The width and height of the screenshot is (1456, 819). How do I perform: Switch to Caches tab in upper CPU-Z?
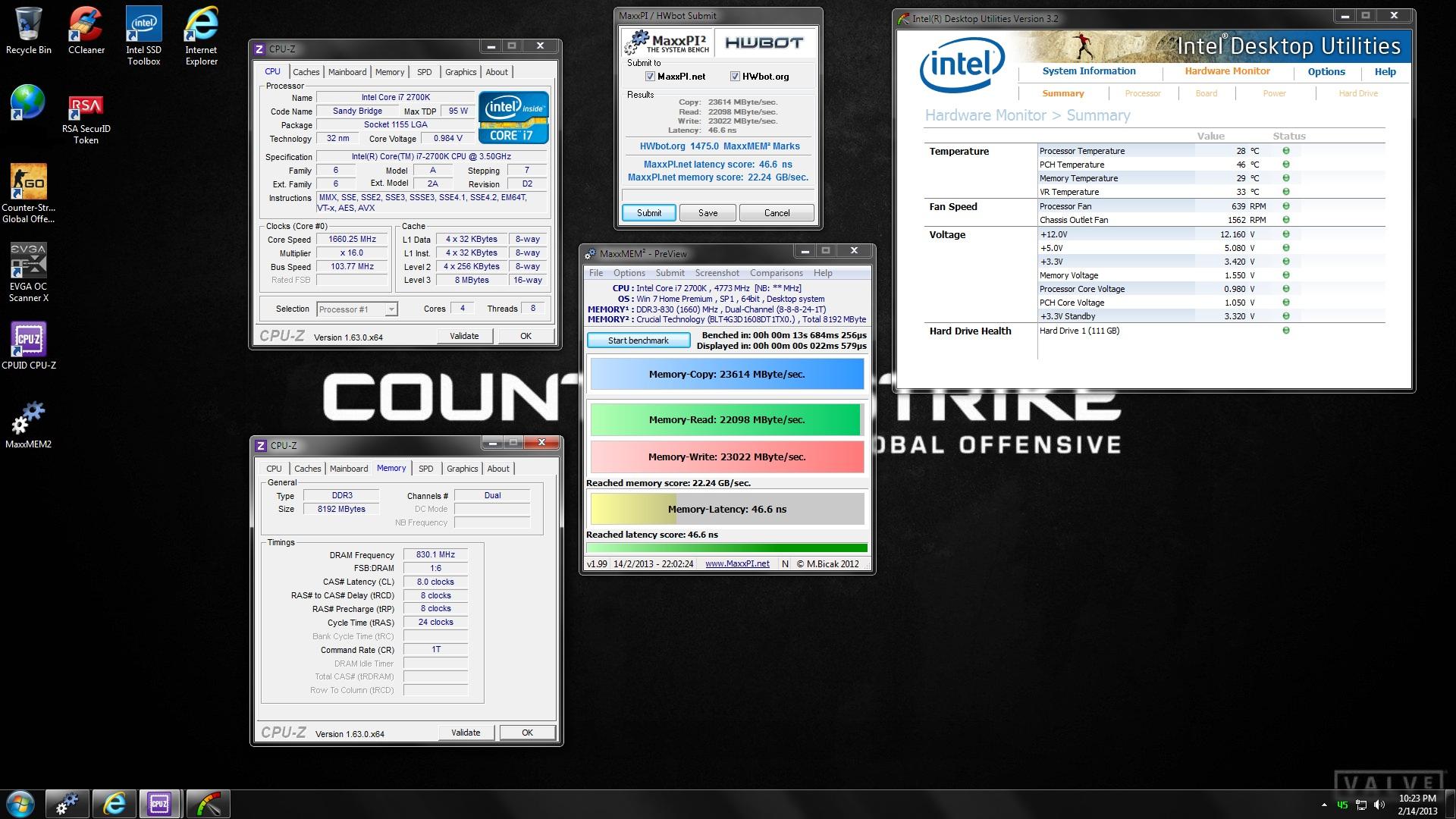point(306,72)
